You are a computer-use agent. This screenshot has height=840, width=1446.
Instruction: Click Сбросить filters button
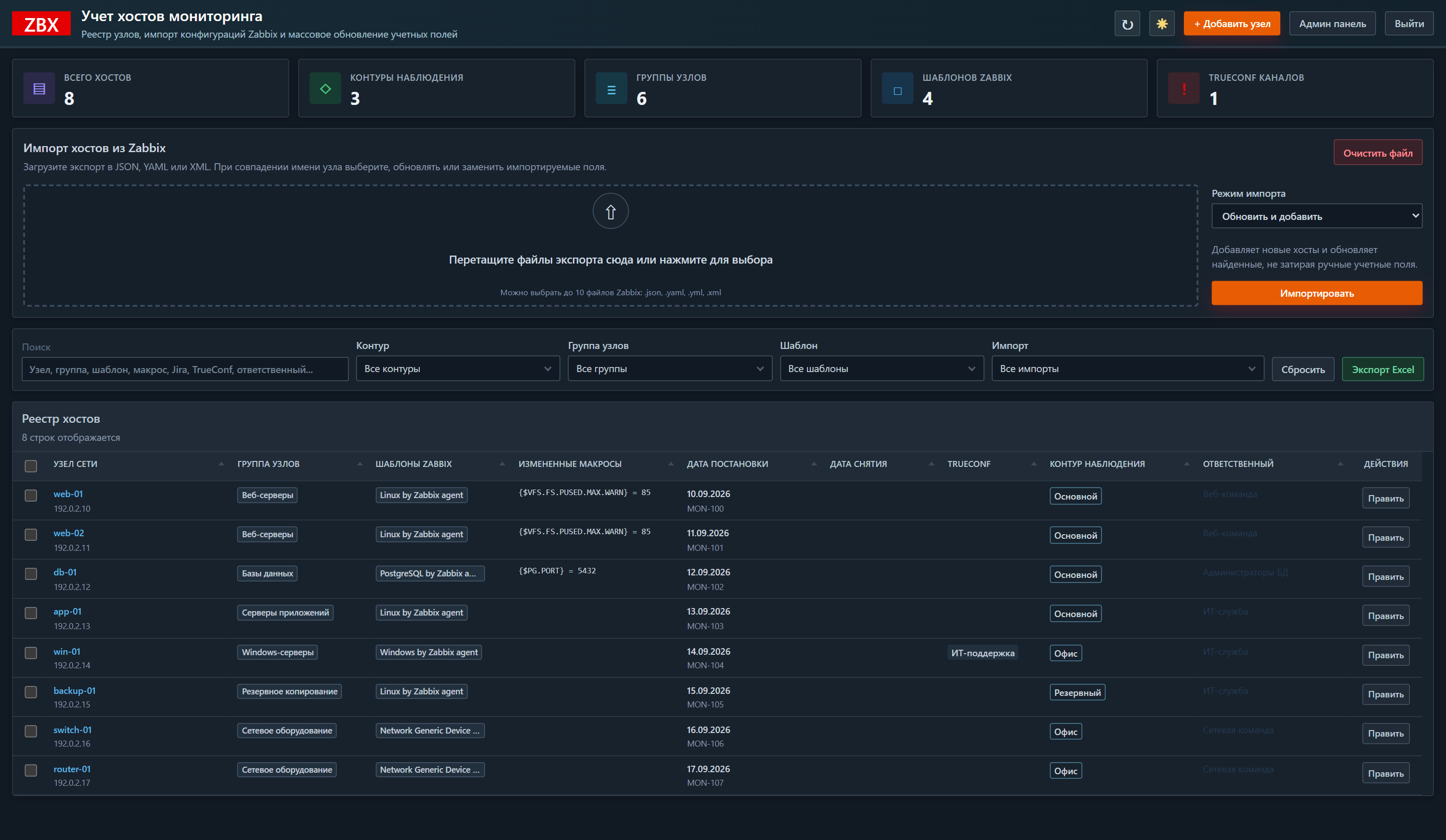click(1303, 370)
